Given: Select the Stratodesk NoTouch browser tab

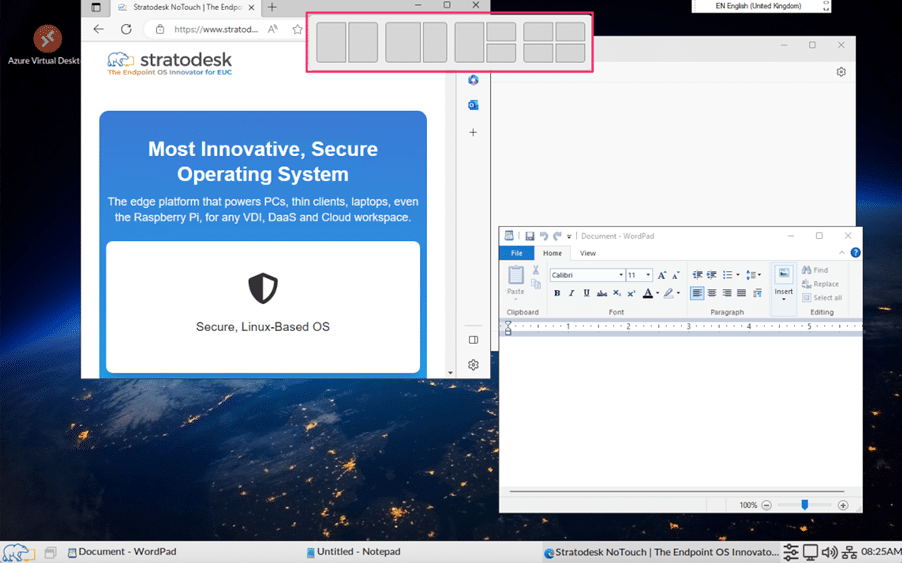Looking at the screenshot, I should tap(185, 7).
